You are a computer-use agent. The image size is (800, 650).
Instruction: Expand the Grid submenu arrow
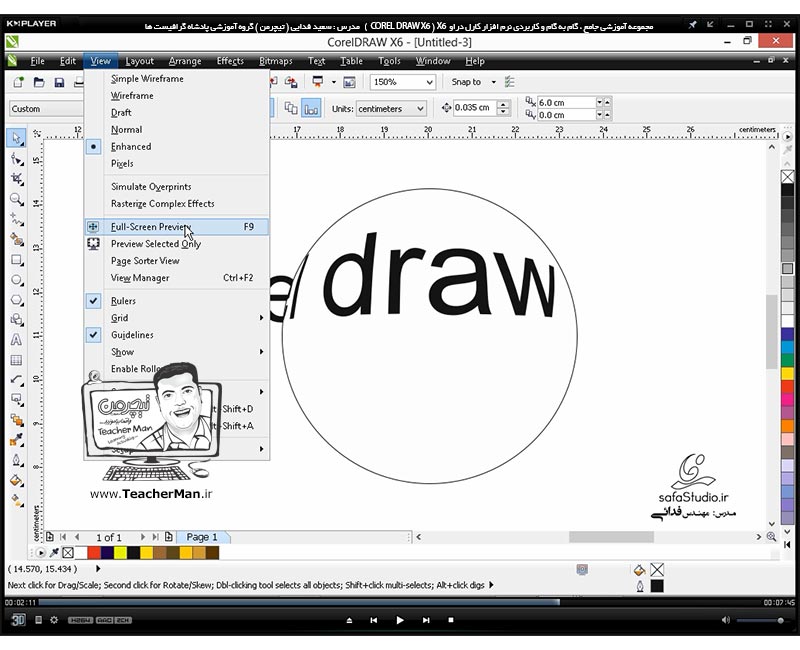[x=261, y=318]
